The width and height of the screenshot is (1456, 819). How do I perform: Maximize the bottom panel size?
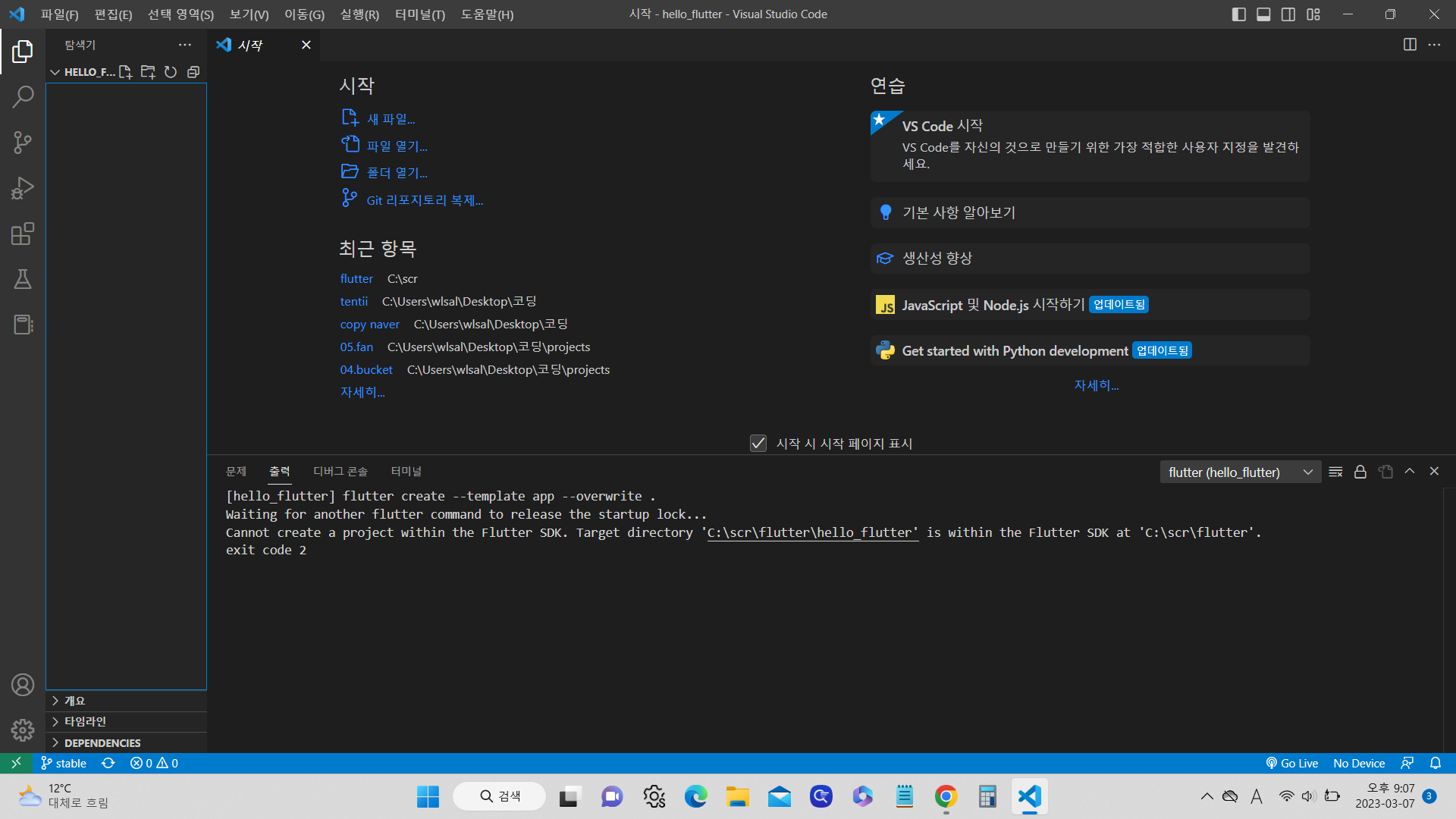pyautogui.click(x=1410, y=472)
